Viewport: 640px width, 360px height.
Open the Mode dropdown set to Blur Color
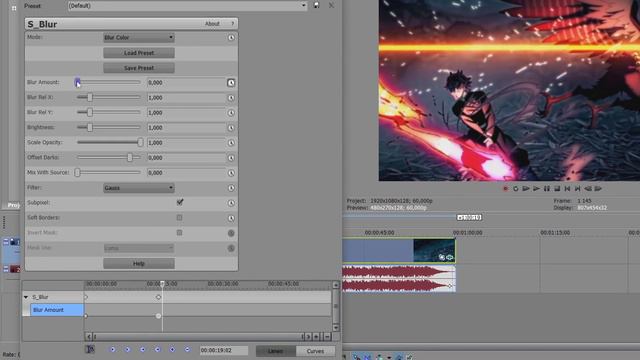click(x=139, y=38)
